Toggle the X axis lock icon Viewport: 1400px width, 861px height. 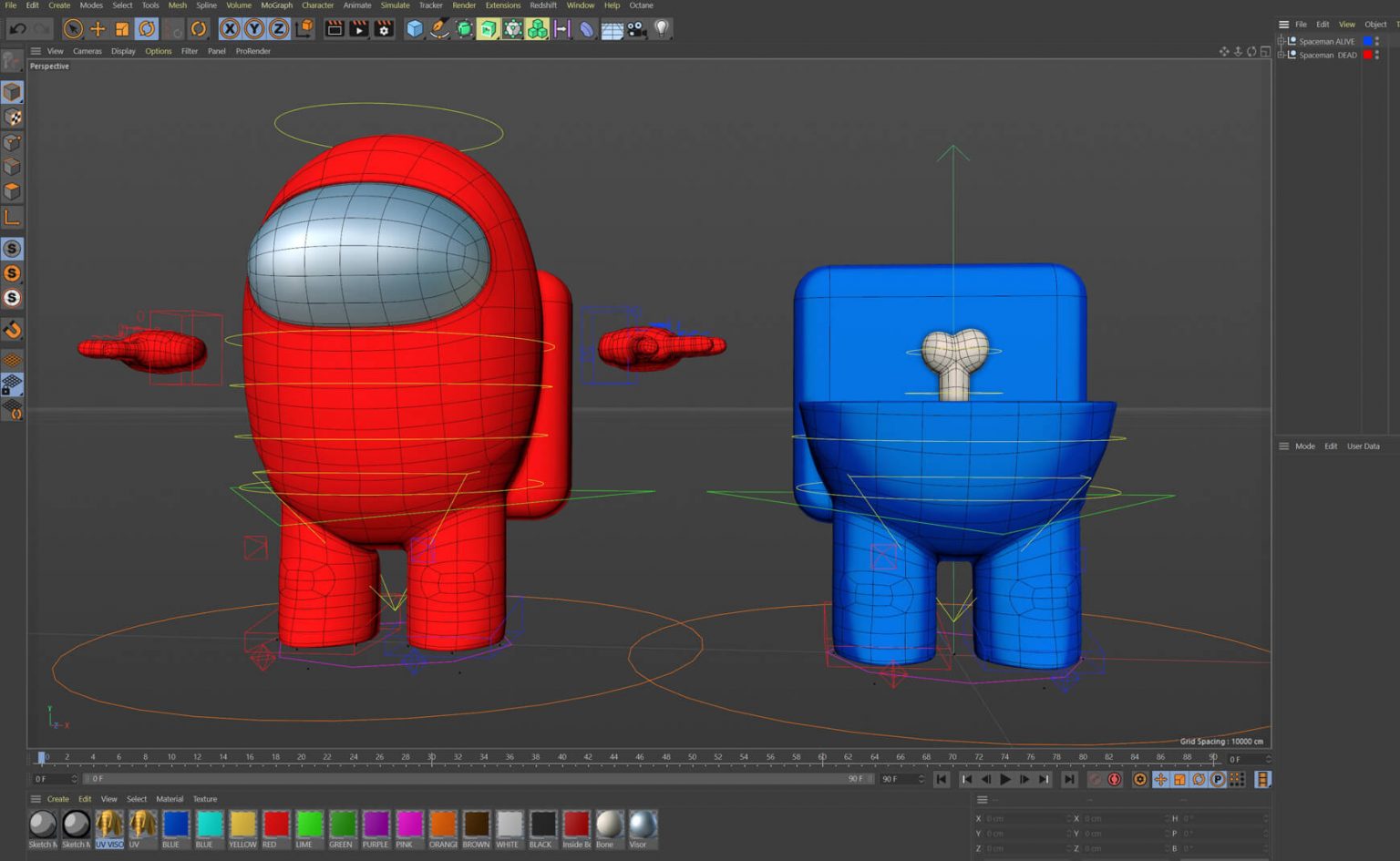click(230, 28)
